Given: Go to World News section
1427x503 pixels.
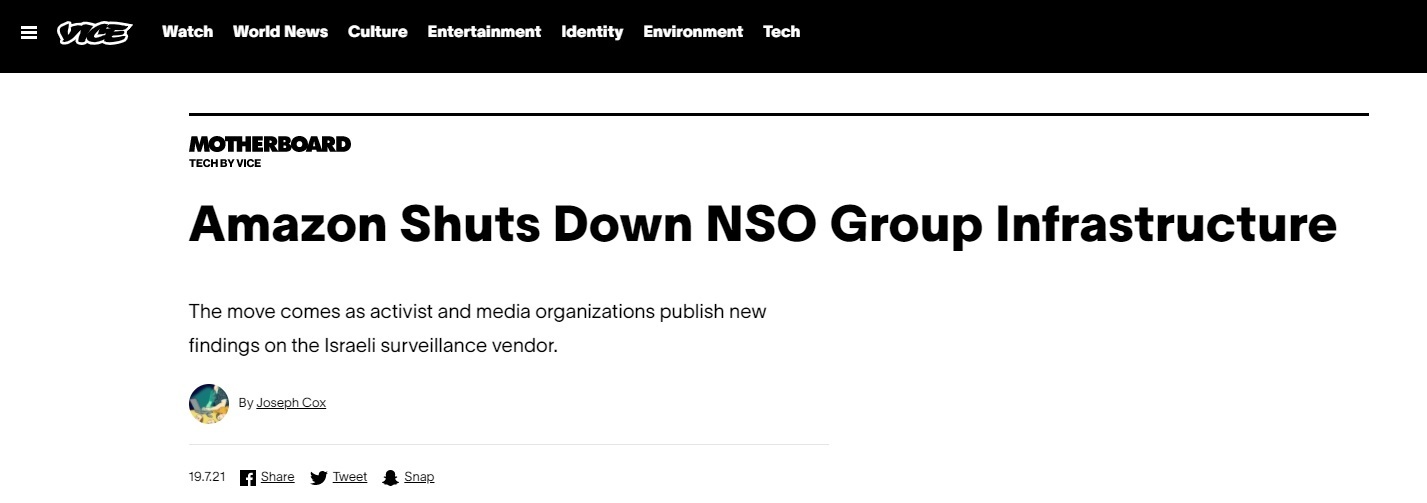Looking at the screenshot, I should 280,32.
